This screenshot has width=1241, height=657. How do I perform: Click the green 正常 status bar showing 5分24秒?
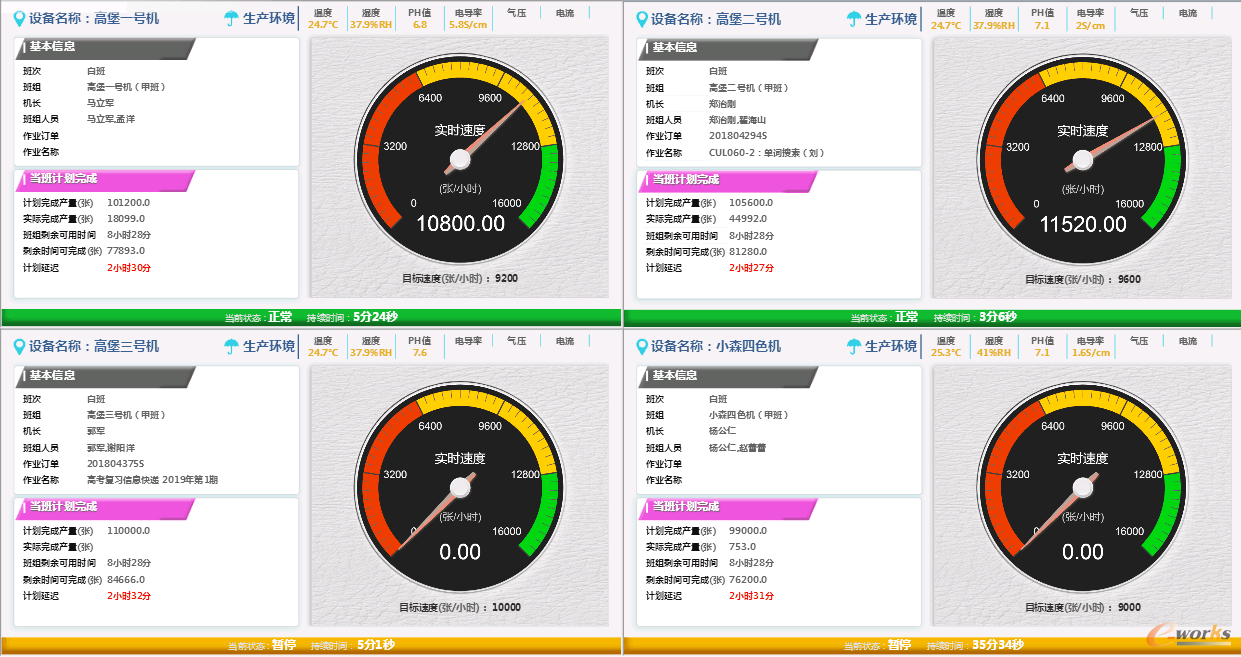pyautogui.click(x=310, y=318)
